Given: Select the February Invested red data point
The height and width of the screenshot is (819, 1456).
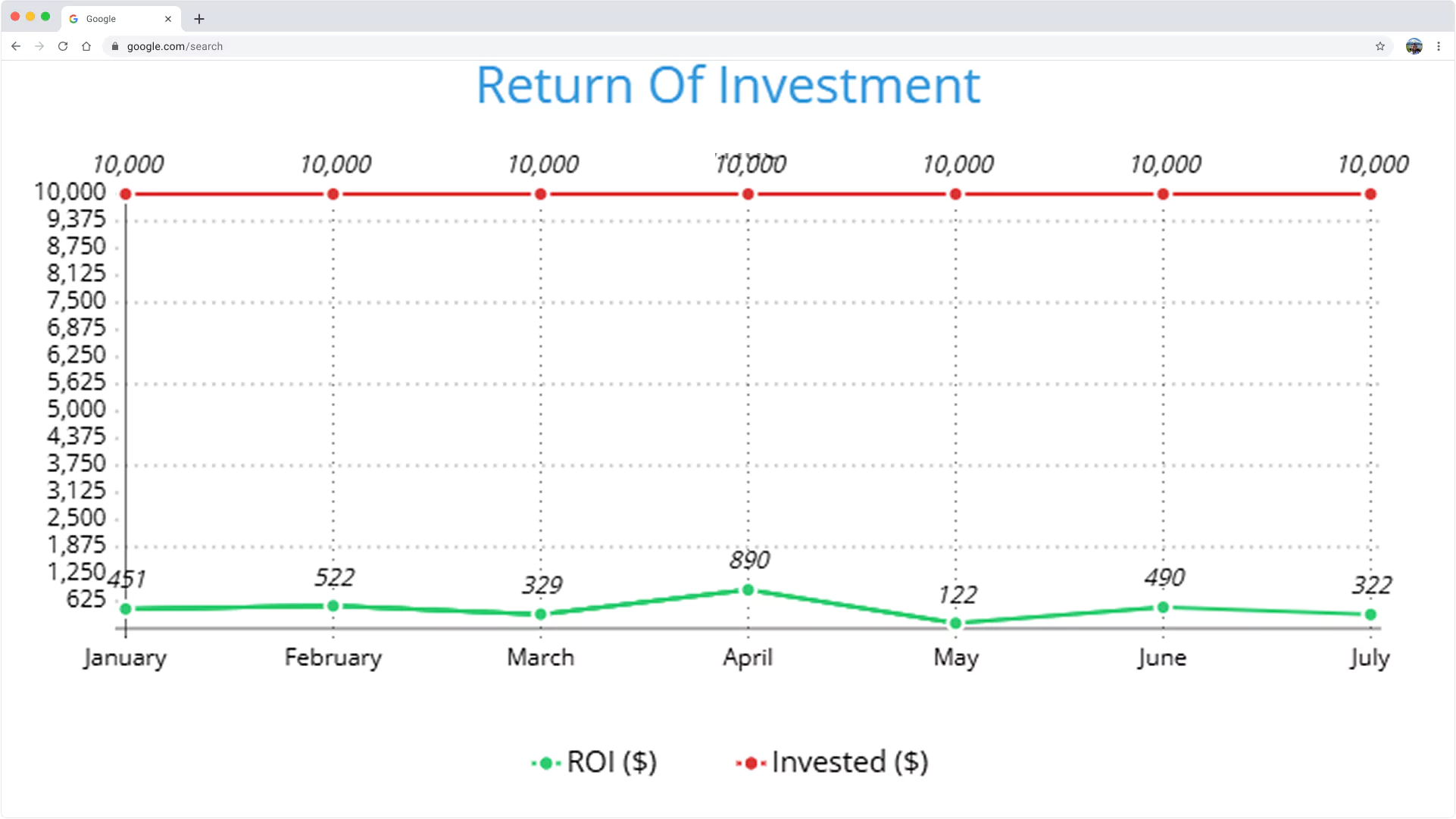Looking at the screenshot, I should pyautogui.click(x=333, y=195).
